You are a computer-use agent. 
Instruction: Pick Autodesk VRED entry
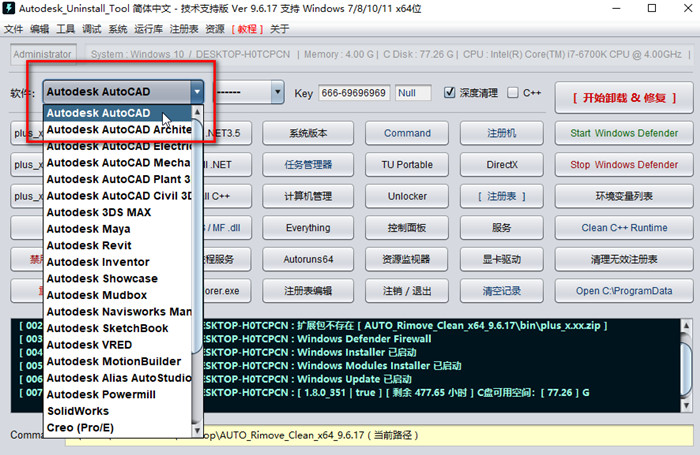pos(118,344)
